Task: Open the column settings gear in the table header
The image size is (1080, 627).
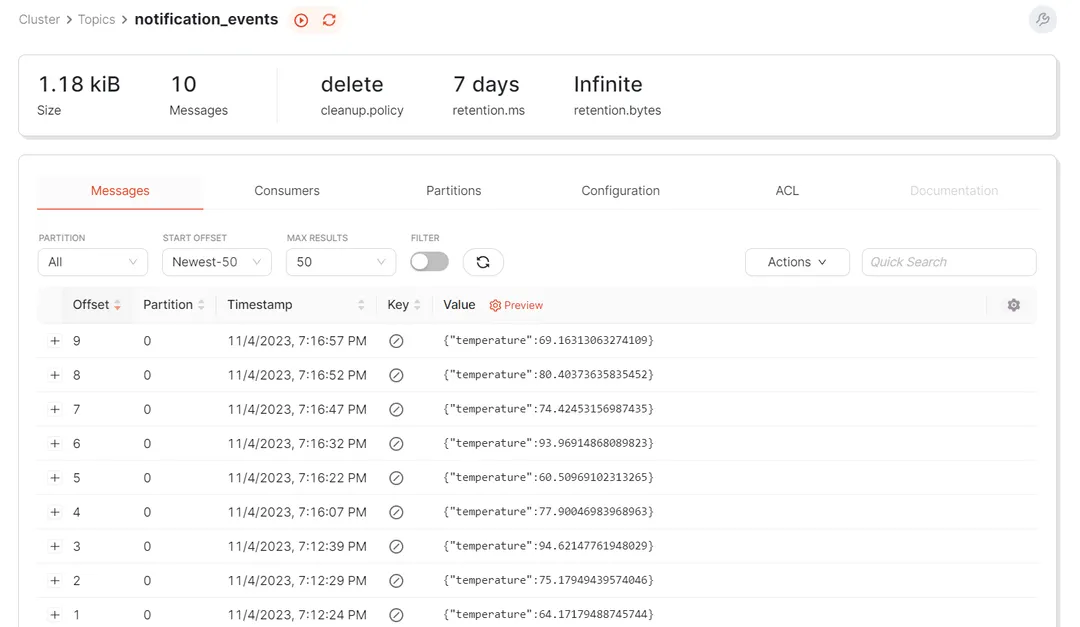Action: [1013, 305]
